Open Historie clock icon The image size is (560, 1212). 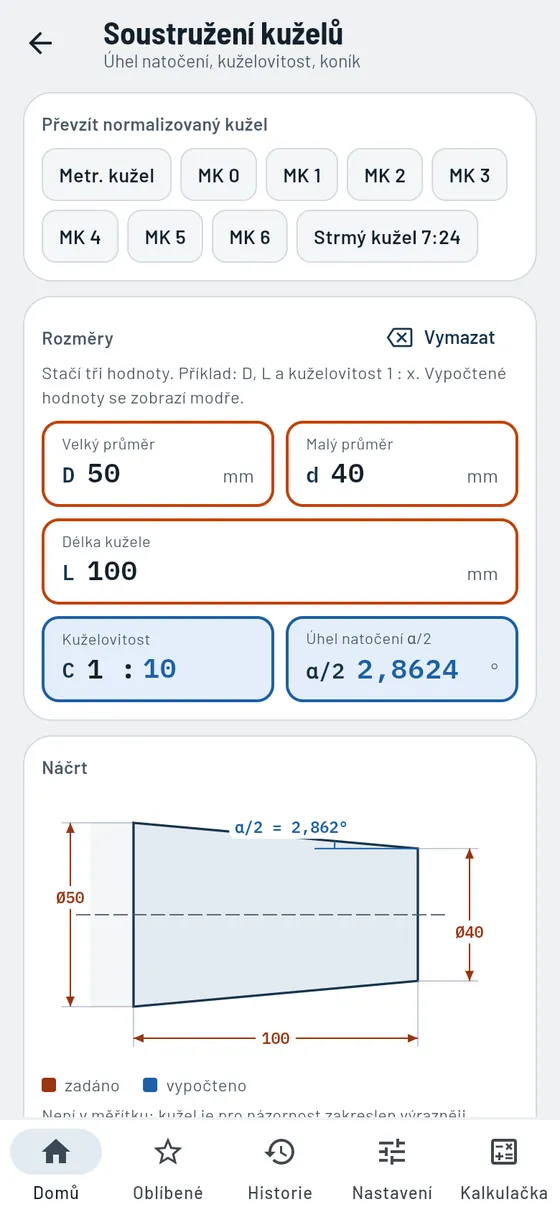pos(280,1152)
